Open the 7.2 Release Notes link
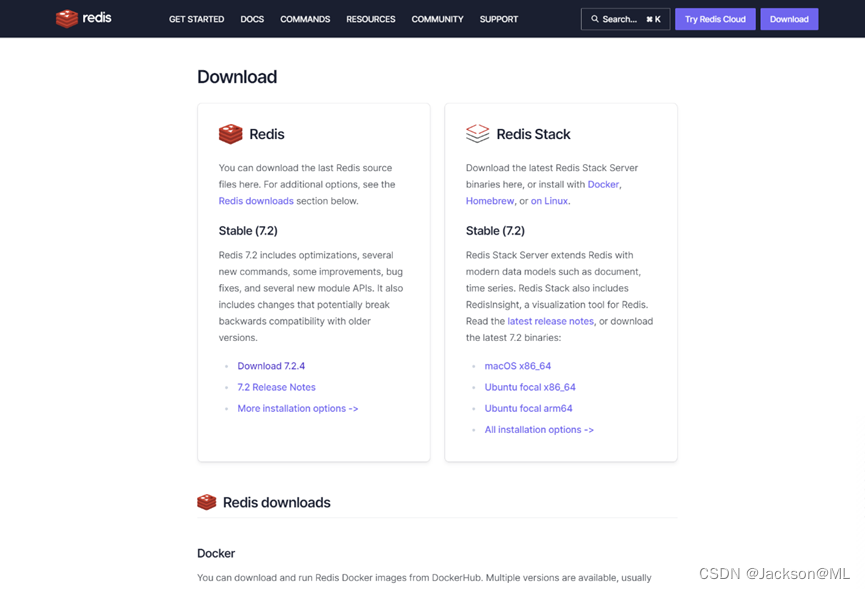865x589 pixels. (276, 387)
